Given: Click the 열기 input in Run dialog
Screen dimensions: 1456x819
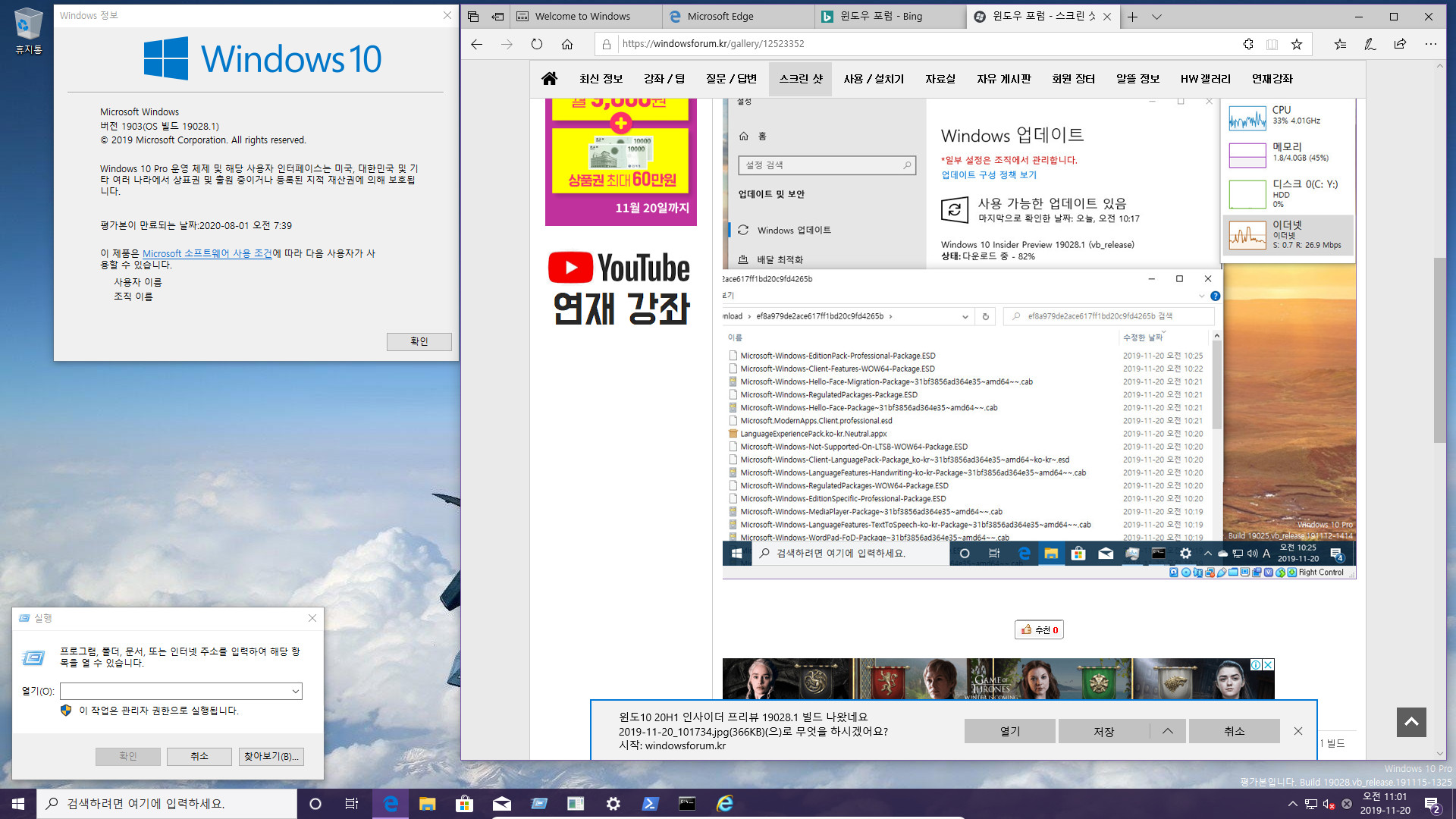Looking at the screenshot, I should click(174, 691).
